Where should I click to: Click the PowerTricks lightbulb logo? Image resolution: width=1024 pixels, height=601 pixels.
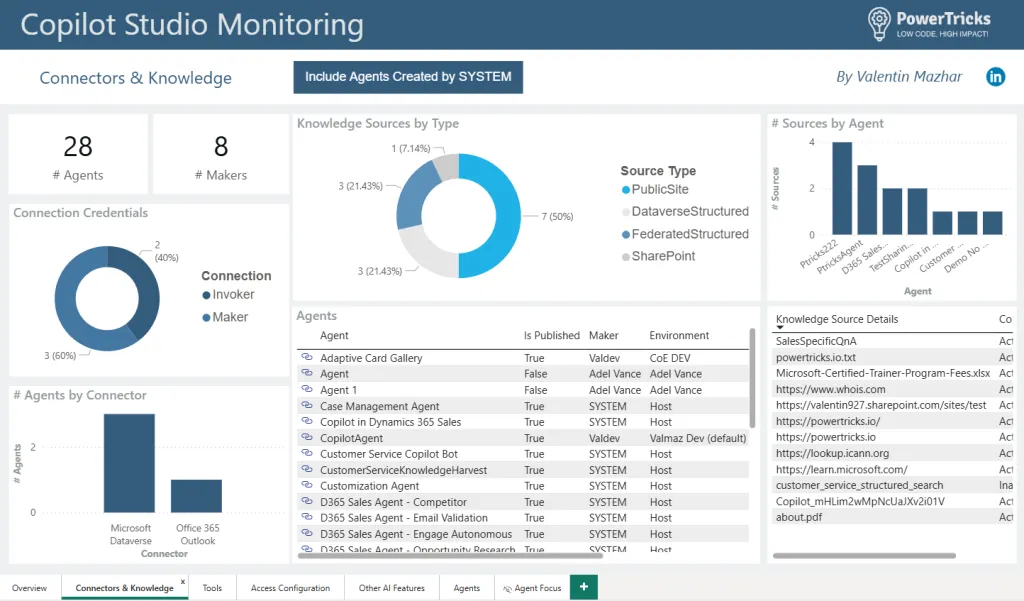coord(879,24)
